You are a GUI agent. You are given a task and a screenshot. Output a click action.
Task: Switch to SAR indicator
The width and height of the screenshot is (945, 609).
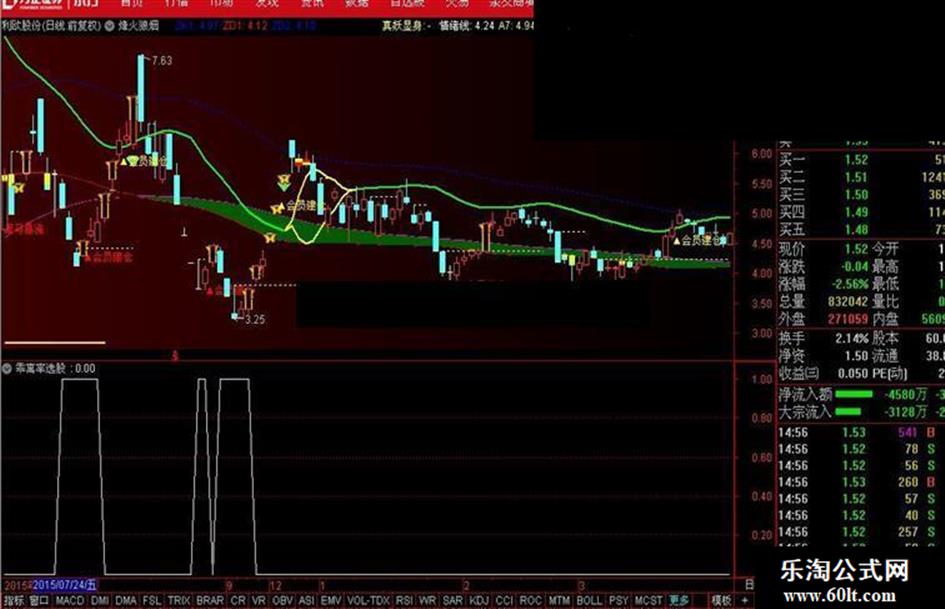click(x=452, y=601)
